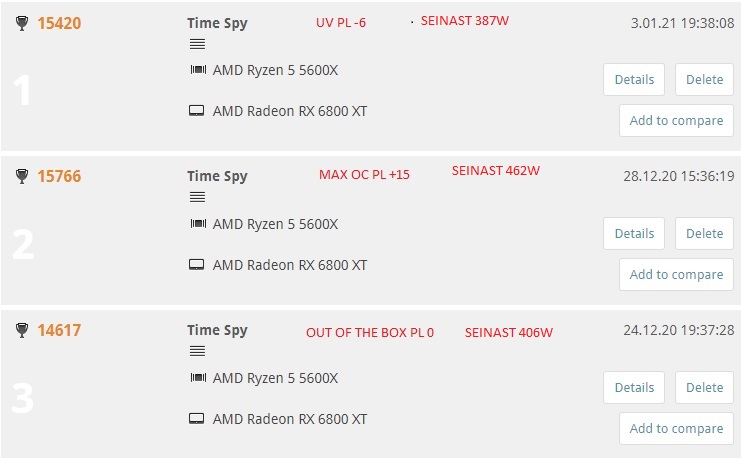Click the trophy icon beside score 15420
This screenshot has width=741, height=459.
[22, 23]
